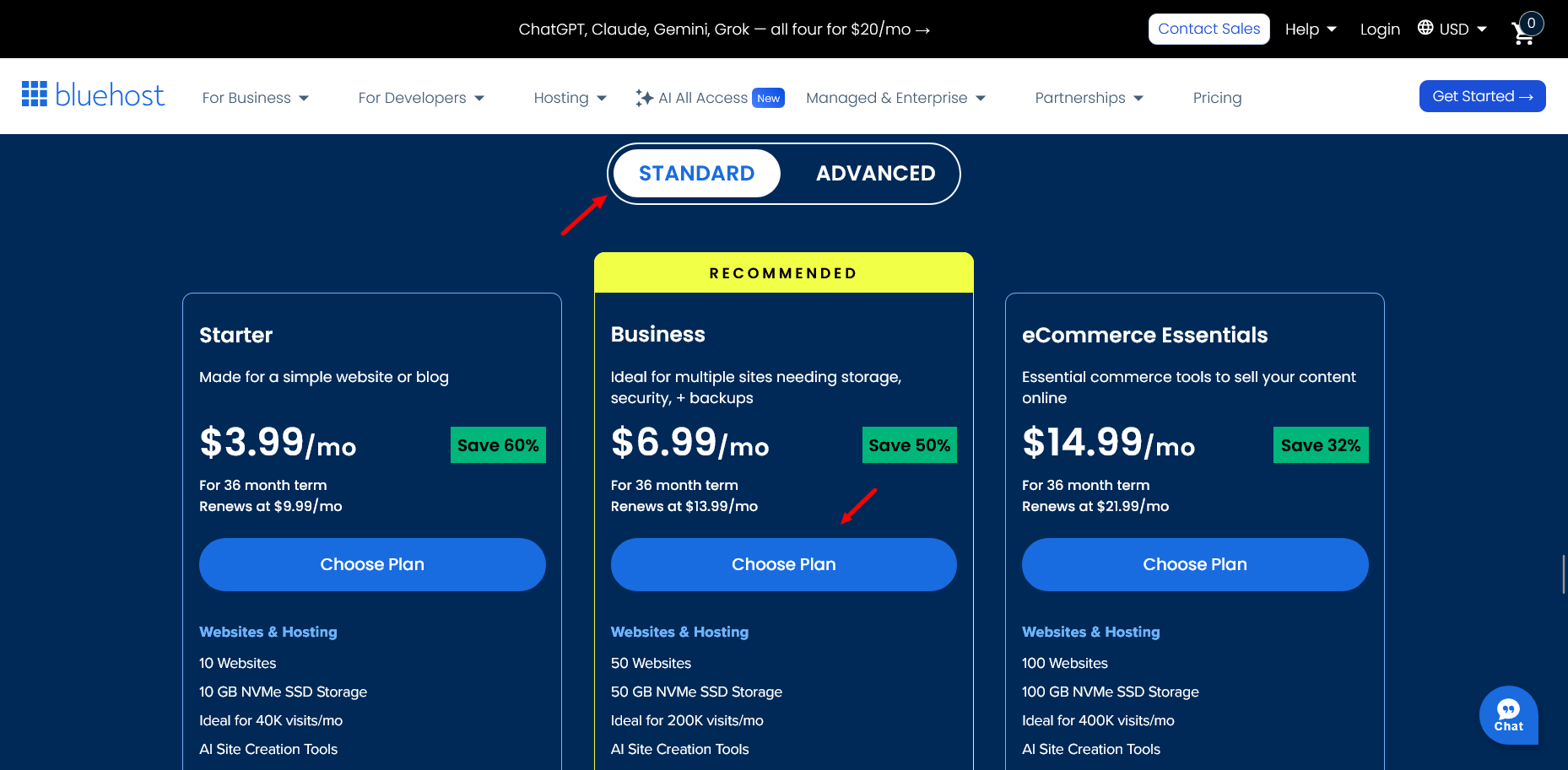This screenshot has height=770, width=1568.
Task: Choose the Starter plan
Action: 372,564
